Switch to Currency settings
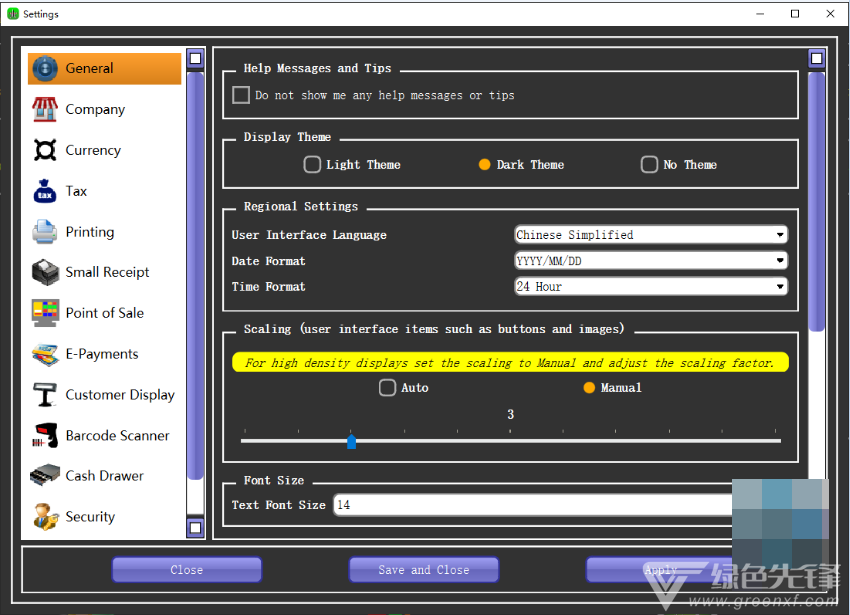Viewport: 850px width, 615px height. (105, 150)
